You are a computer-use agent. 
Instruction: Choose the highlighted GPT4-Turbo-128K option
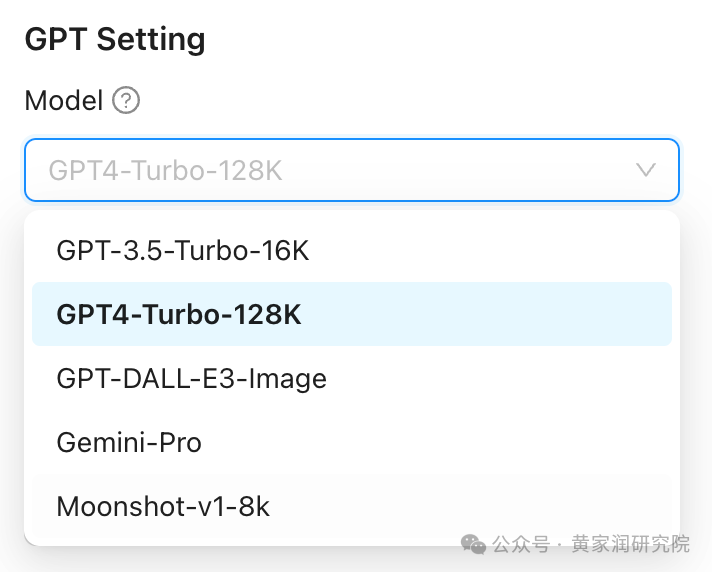click(179, 314)
